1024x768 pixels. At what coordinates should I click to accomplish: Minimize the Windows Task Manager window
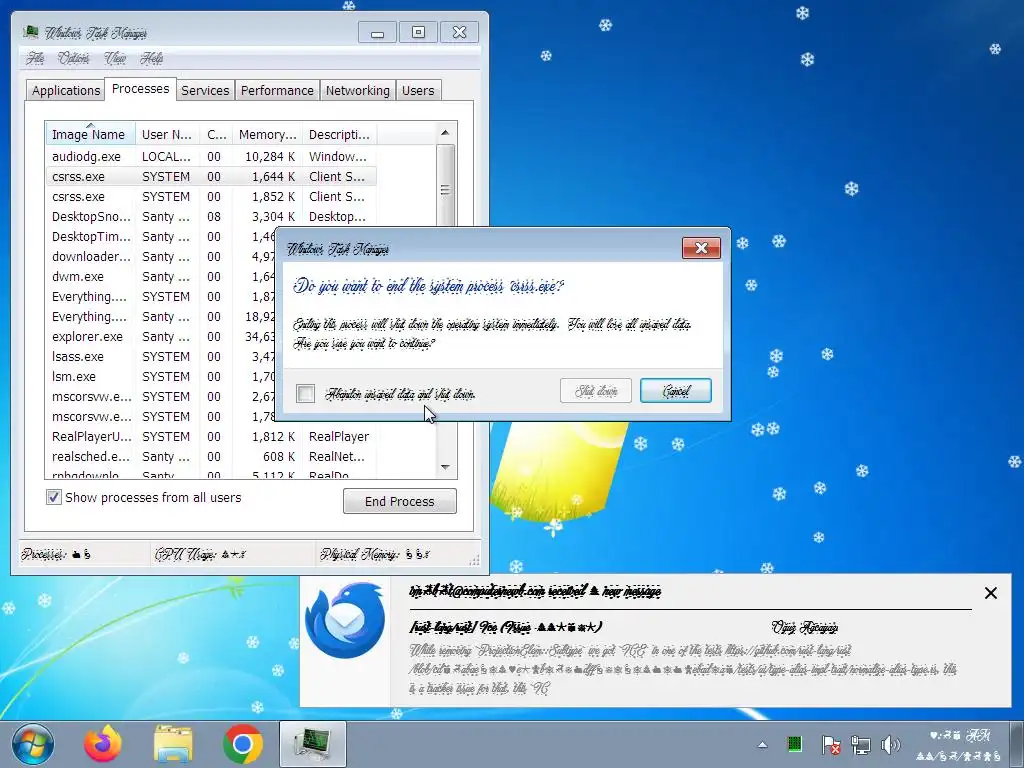[x=377, y=33]
